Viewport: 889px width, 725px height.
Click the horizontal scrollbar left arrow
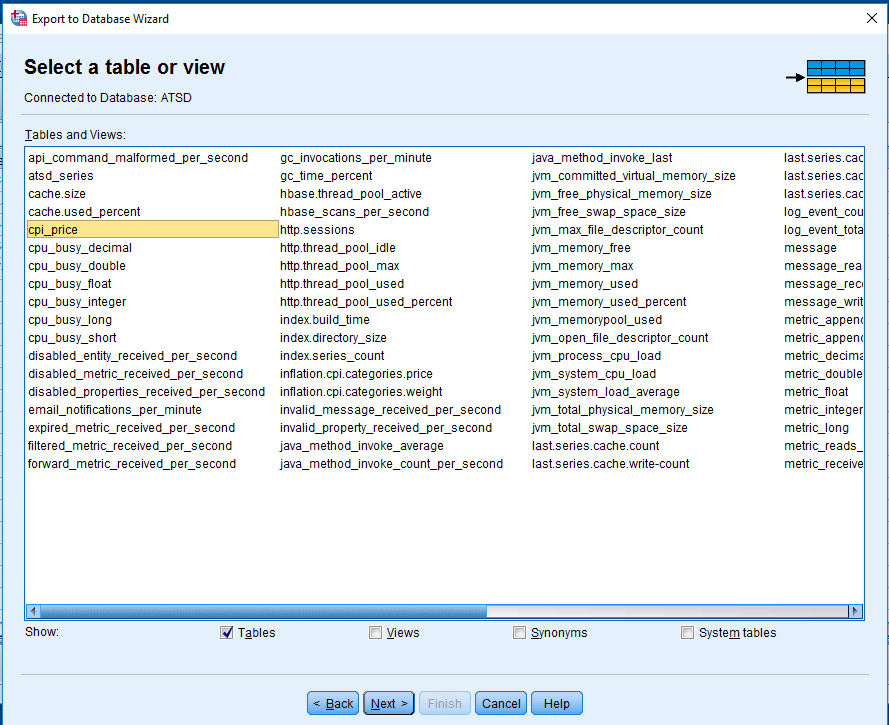pyautogui.click(x=33, y=611)
